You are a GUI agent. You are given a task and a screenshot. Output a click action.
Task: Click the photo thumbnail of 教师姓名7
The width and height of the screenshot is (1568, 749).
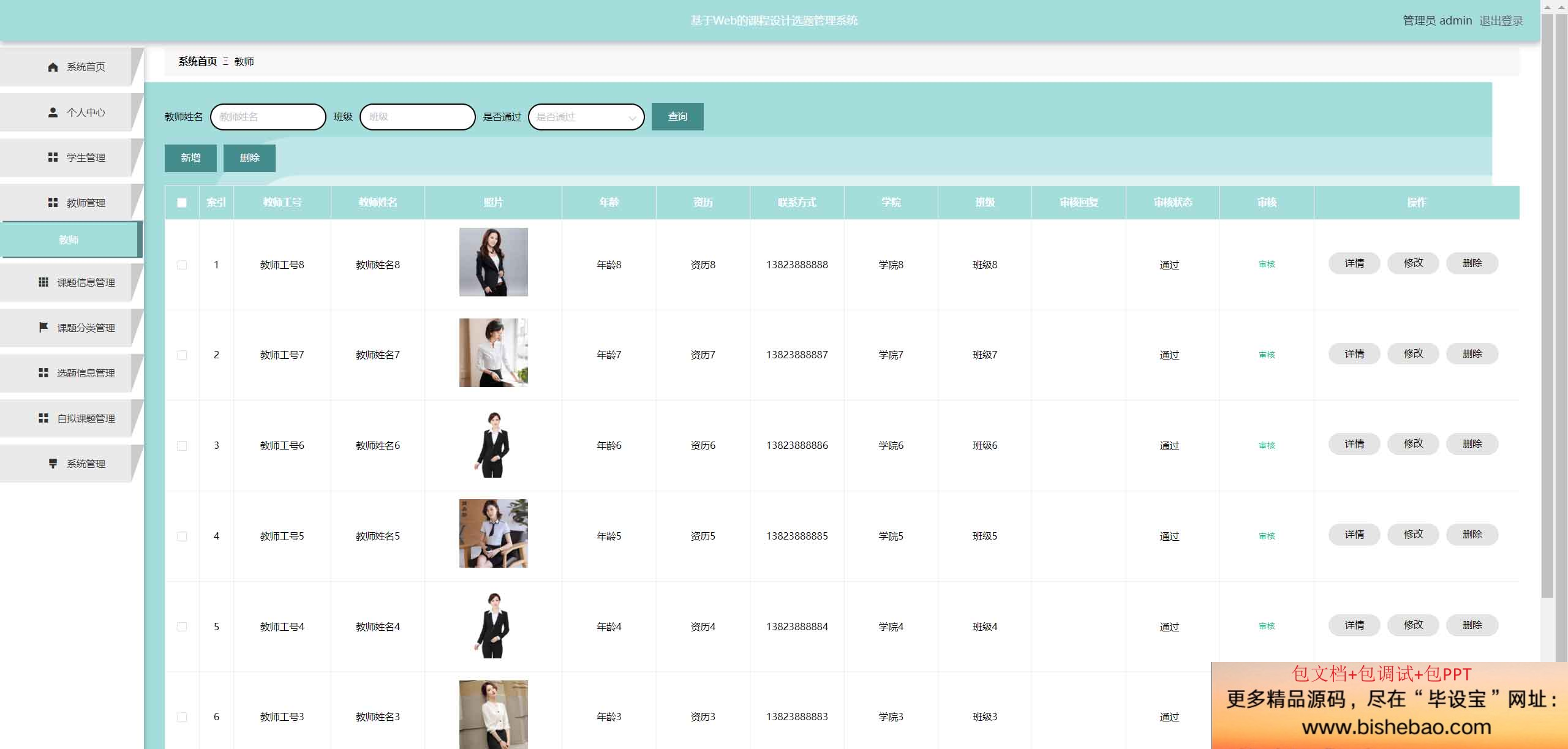point(494,353)
